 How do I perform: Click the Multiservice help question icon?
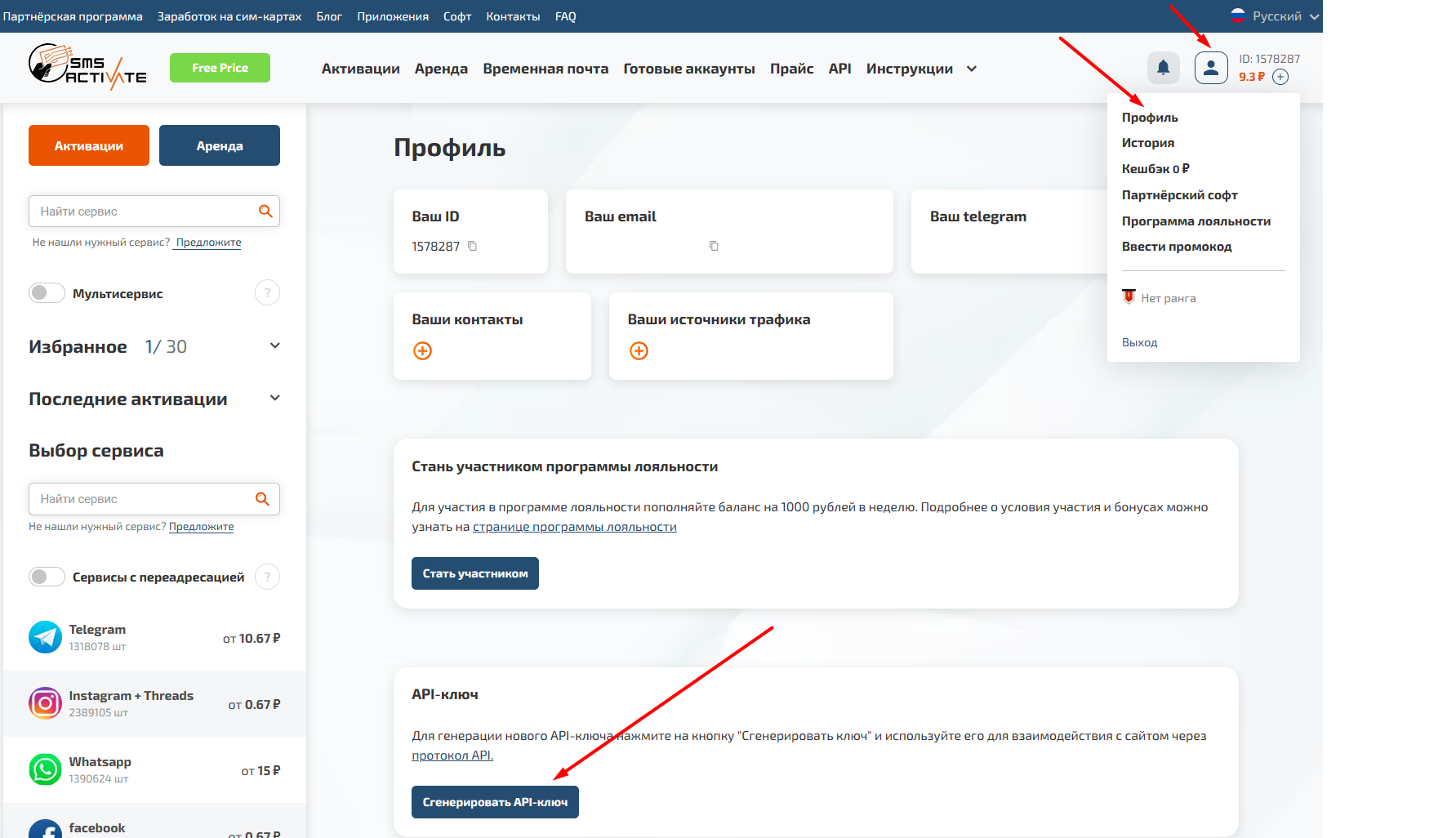coord(267,292)
